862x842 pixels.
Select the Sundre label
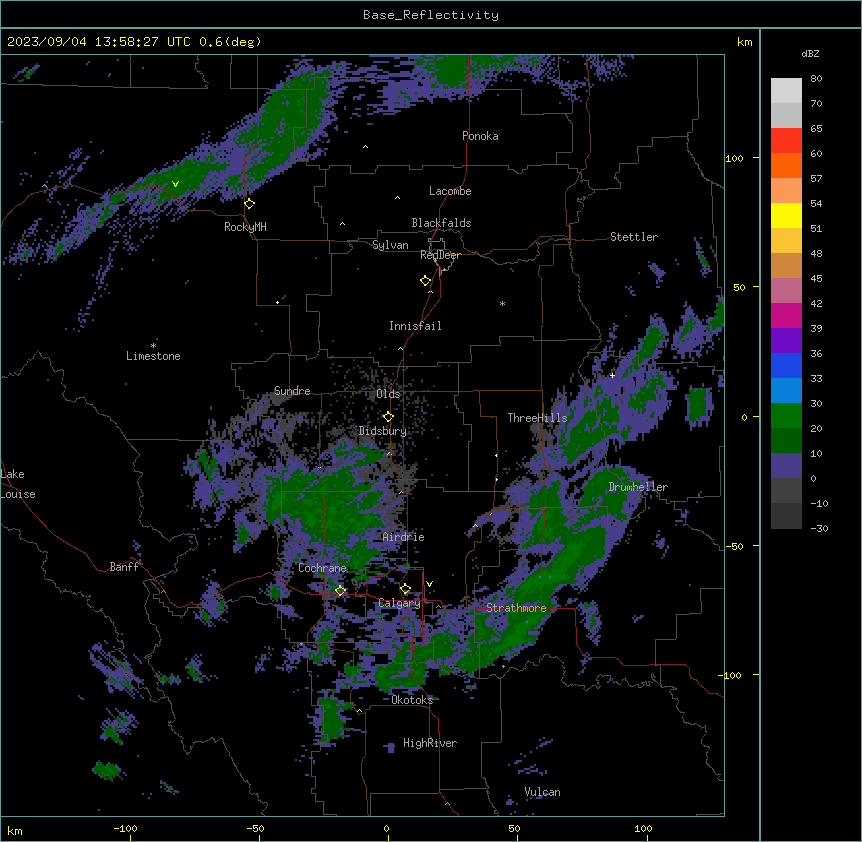(292, 391)
